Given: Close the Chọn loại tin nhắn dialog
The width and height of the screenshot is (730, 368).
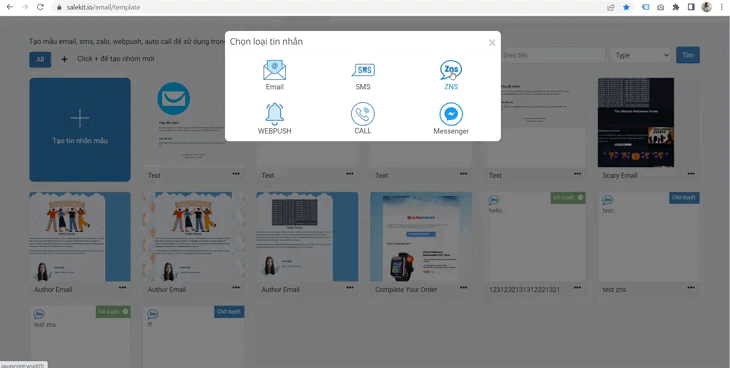Looking at the screenshot, I should click(x=492, y=43).
